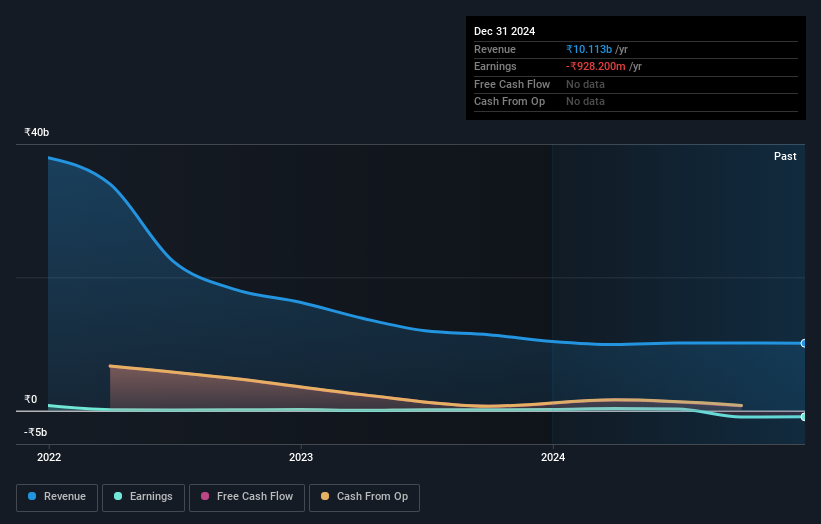821x524 pixels.
Task: Toggle the Cash From Op legend button
Action: (364, 497)
